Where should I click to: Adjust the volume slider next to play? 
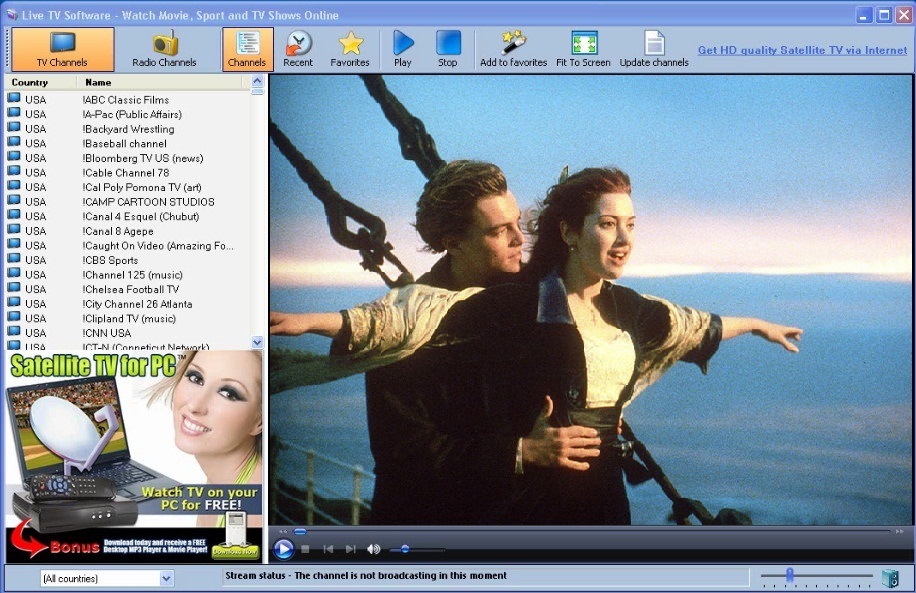coord(404,548)
